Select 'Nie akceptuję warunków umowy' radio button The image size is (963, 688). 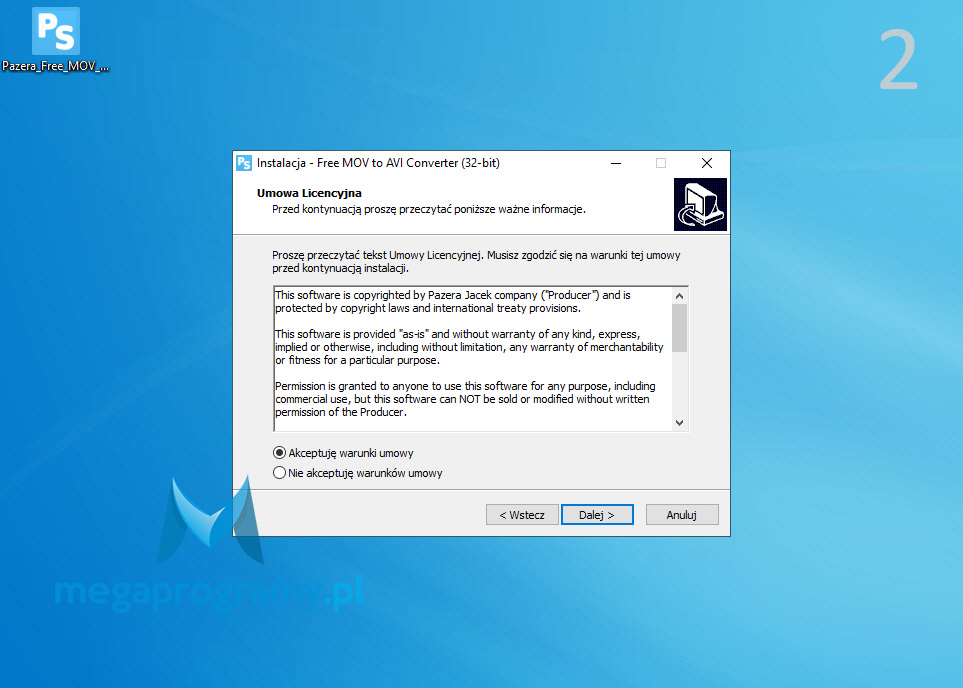[x=279, y=473]
